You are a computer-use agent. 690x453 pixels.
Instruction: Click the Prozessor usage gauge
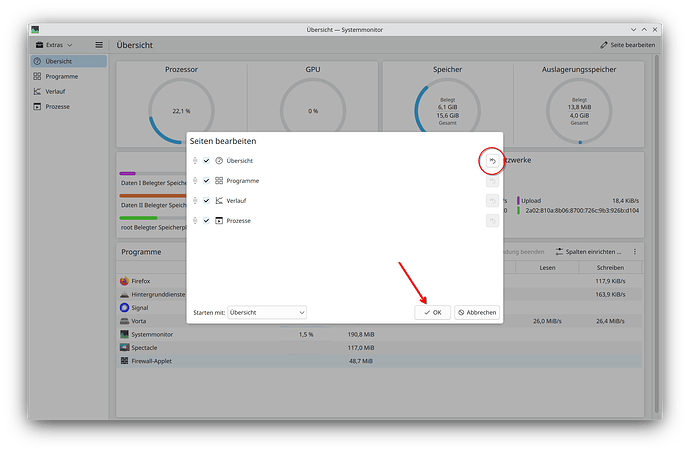click(x=181, y=111)
